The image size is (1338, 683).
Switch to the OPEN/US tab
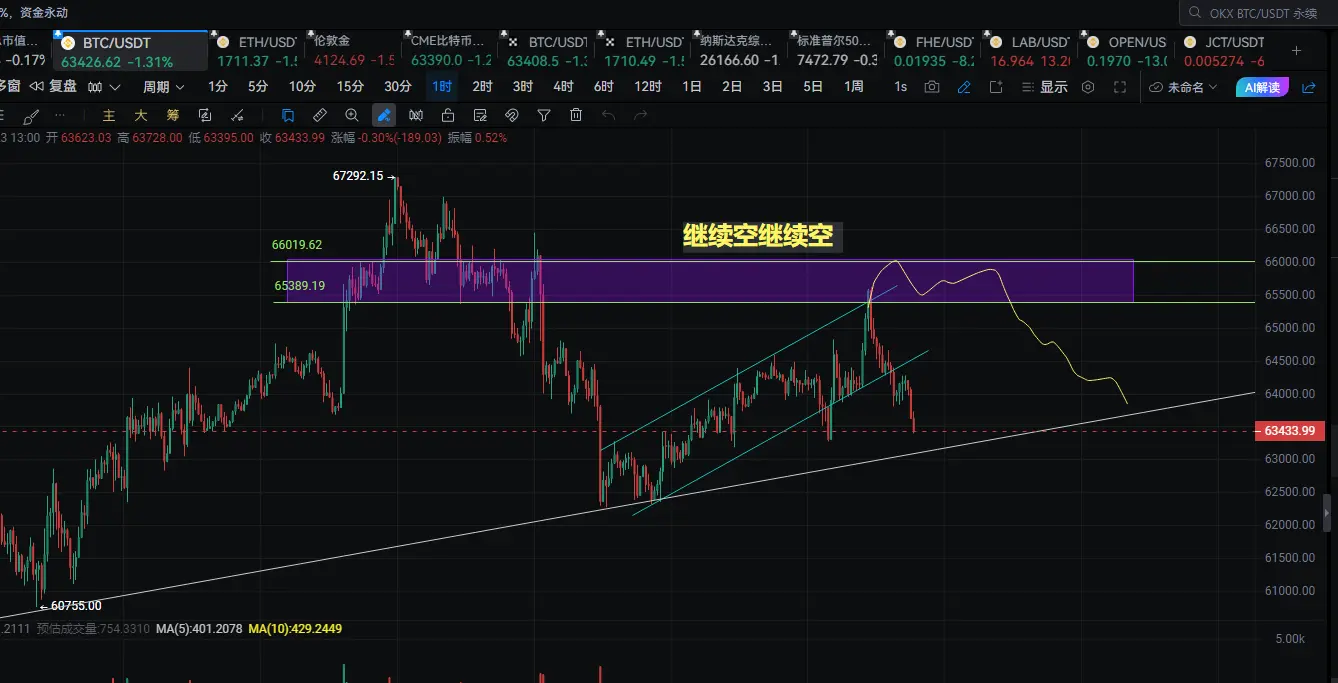pos(1126,51)
